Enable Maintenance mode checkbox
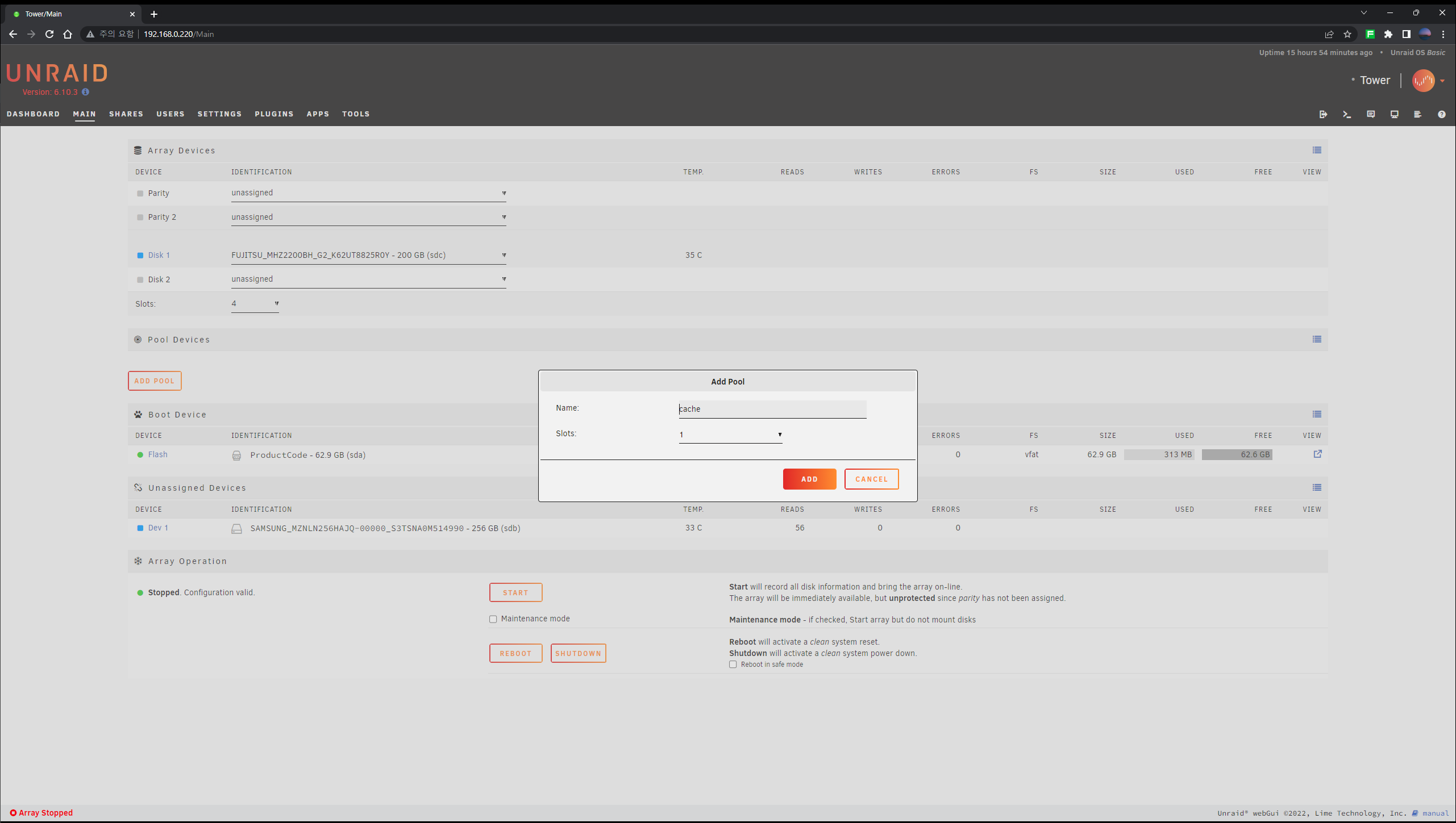1456x823 pixels. [x=493, y=619]
